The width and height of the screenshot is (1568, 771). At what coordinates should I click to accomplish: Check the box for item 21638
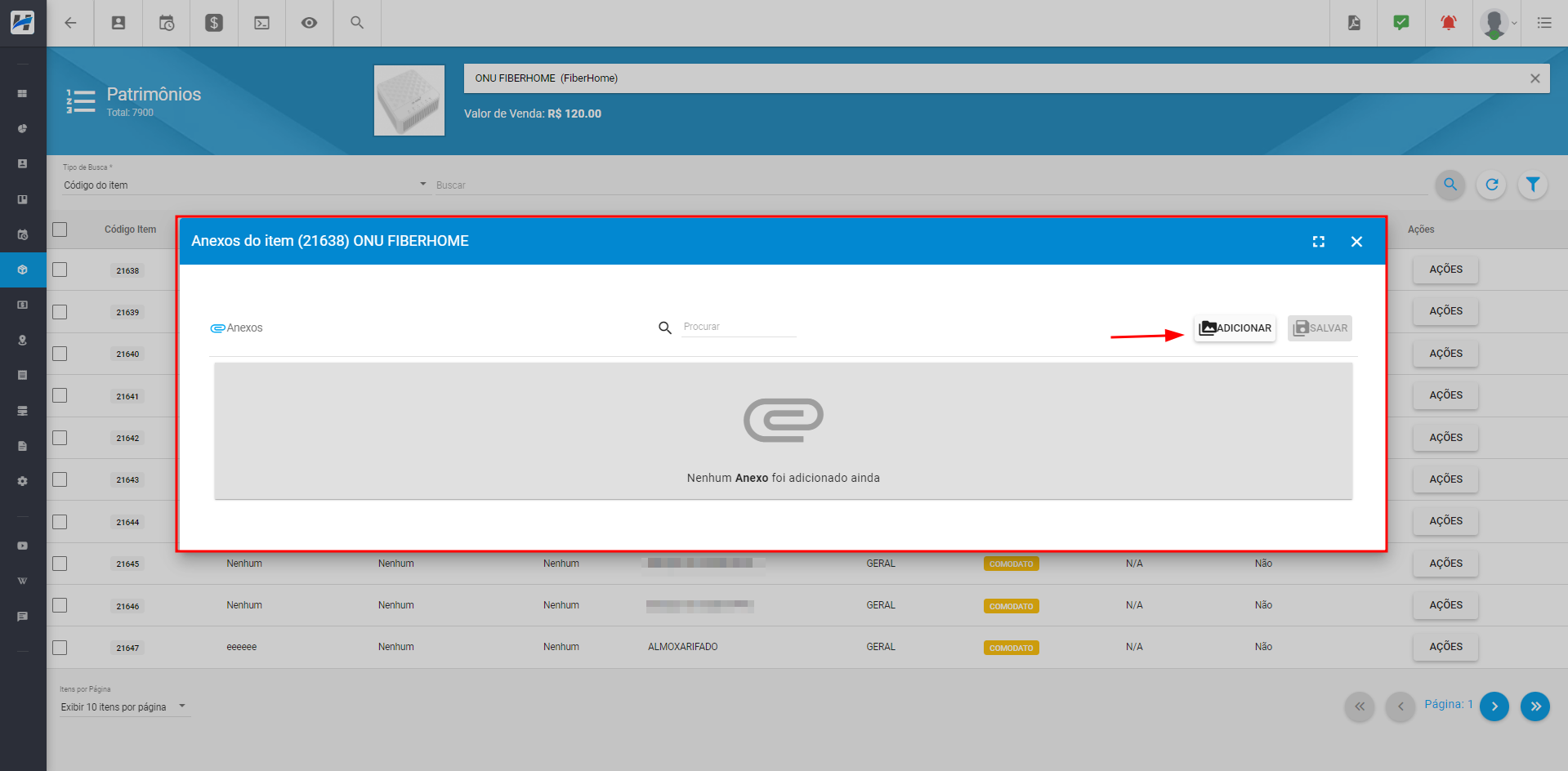(x=60, y=270)
